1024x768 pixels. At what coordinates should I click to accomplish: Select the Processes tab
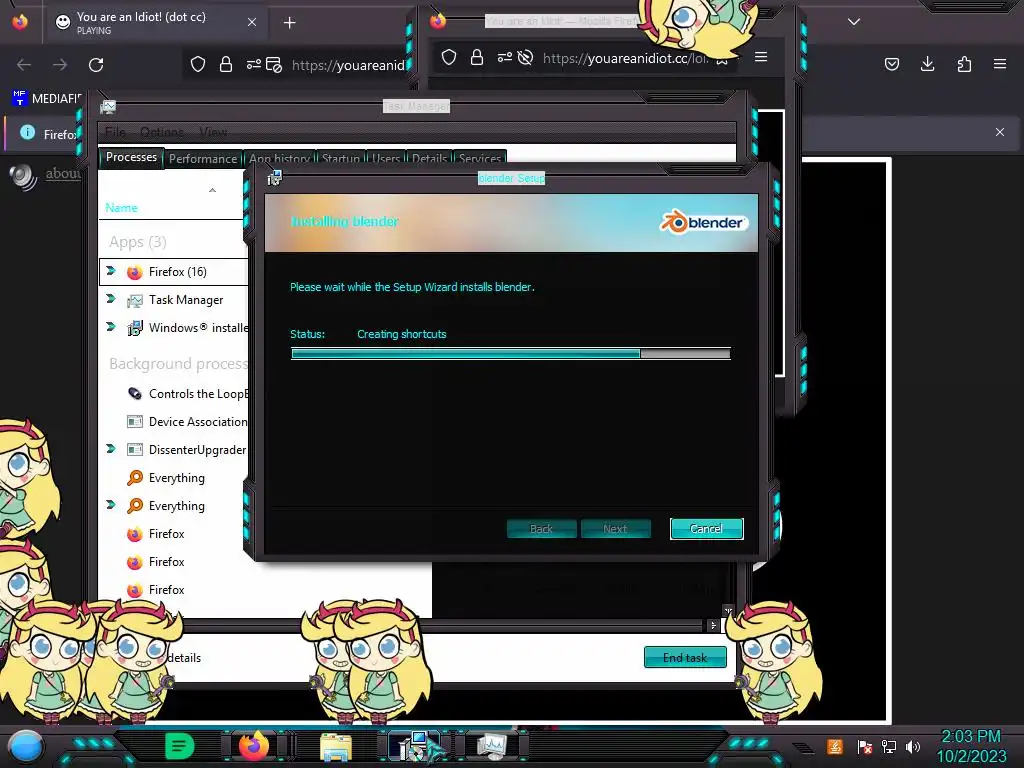tap(131, 157)
